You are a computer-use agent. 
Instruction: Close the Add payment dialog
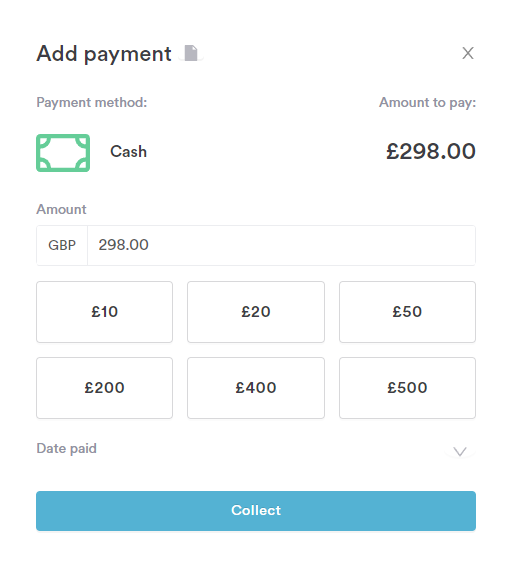(x=468, y=53)
